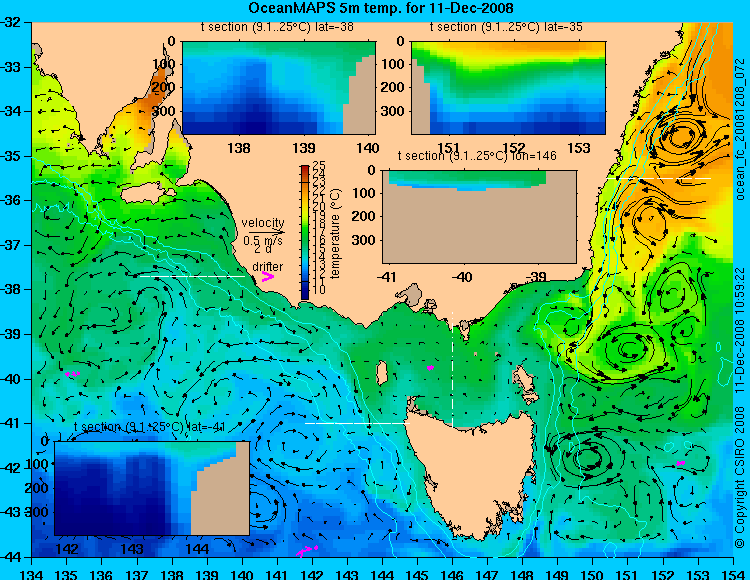Click the '146' main longitude axis label
The width and height of the screenshot is (750, 580).
tap(452, 574)
